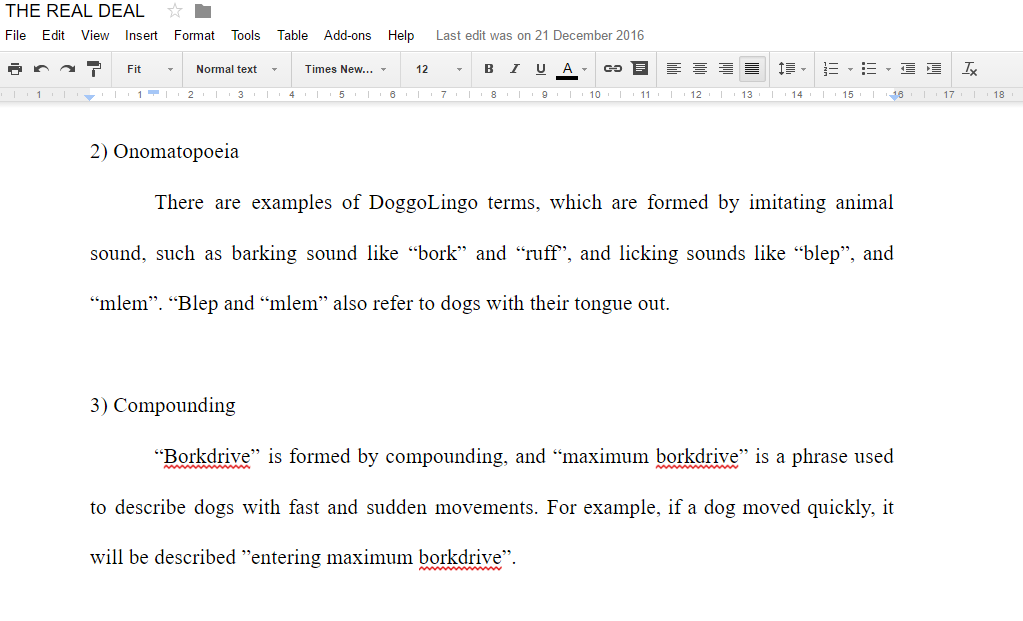
Task: Open the Add-ons menu
Action: [347, 35]
